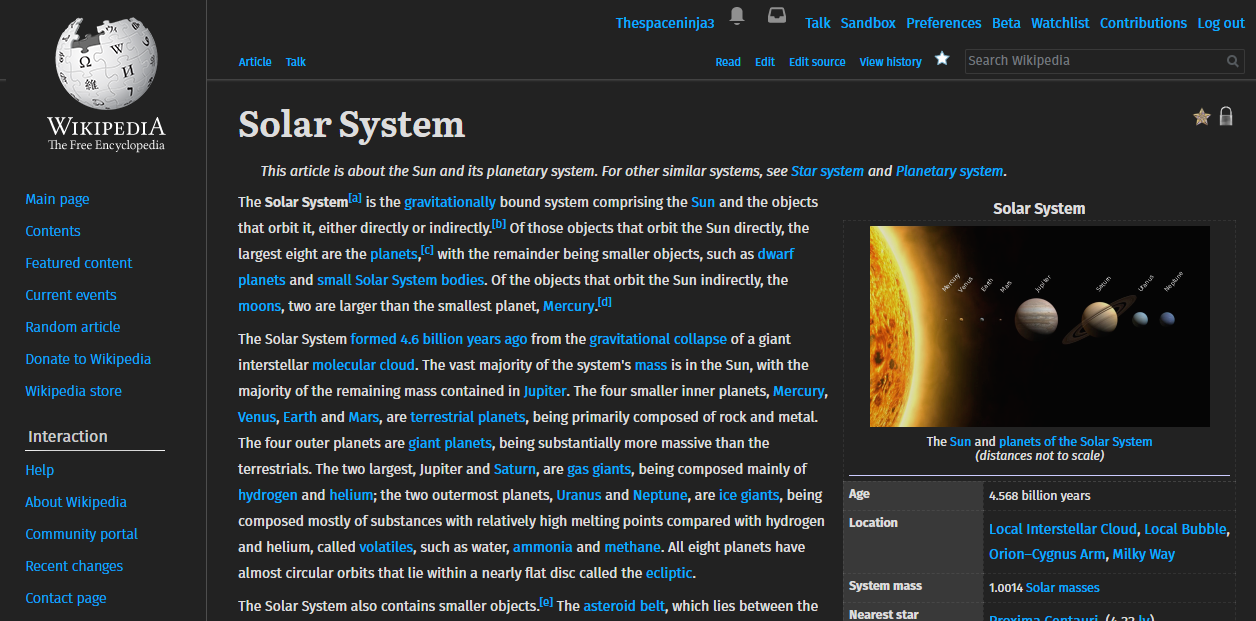This screenshot has width=1256, height=621.
Task: Open the notifications bell icon
Action: [x=737, y=16]
